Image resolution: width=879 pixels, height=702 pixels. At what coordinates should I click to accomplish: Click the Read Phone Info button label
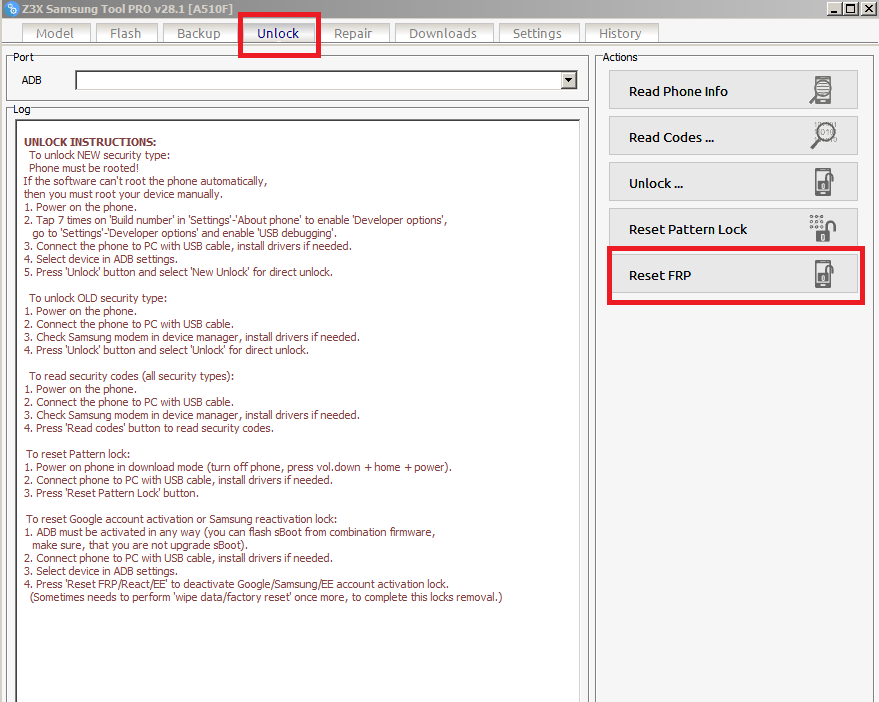[678, 91]
